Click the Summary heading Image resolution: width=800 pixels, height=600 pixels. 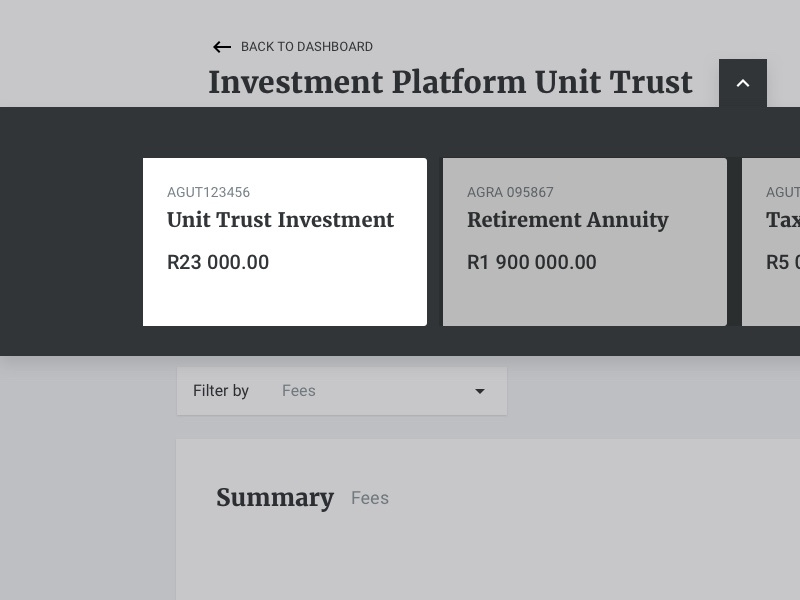click(x=275, y=497)
